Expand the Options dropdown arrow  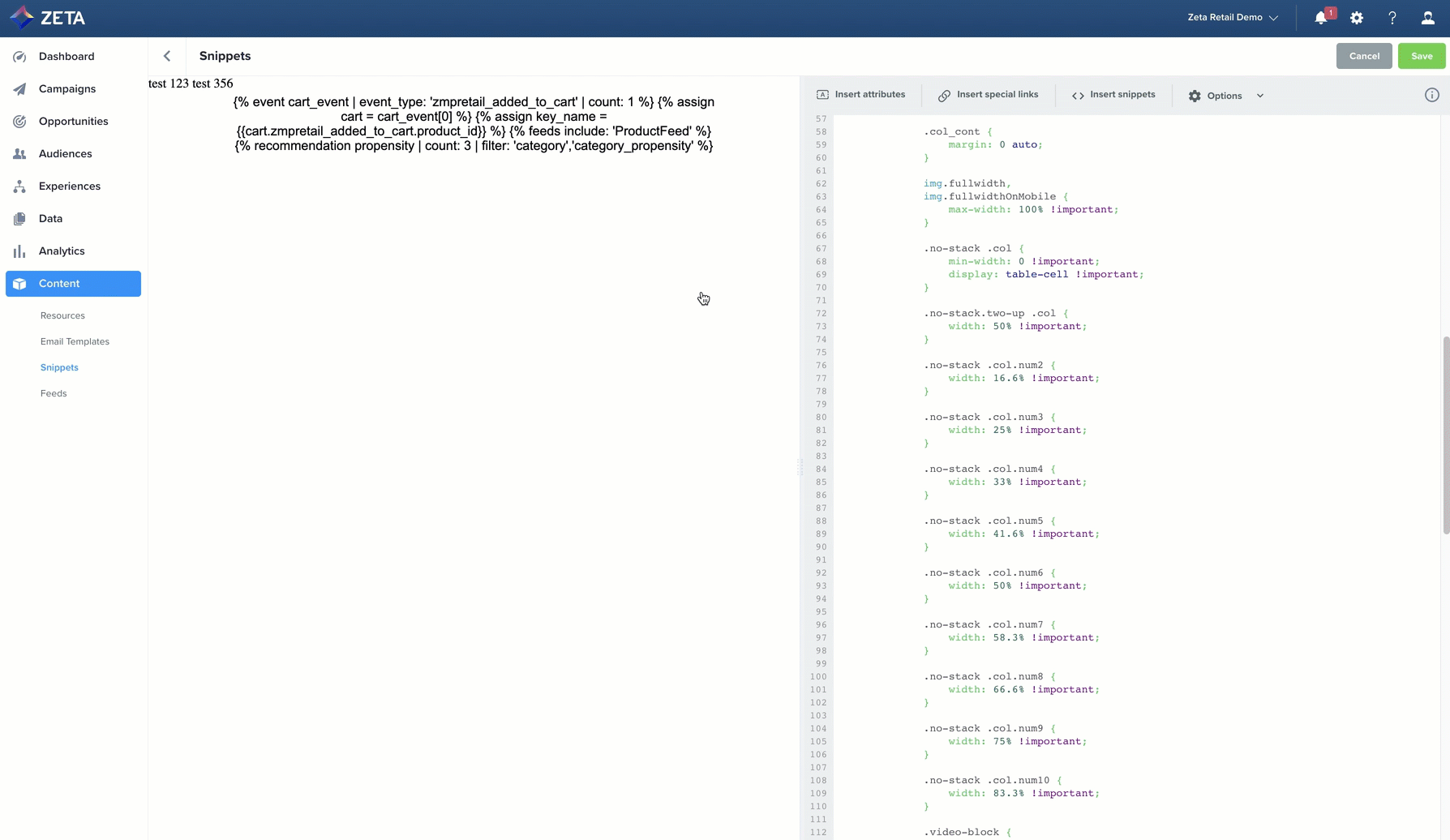point(1260,96)
